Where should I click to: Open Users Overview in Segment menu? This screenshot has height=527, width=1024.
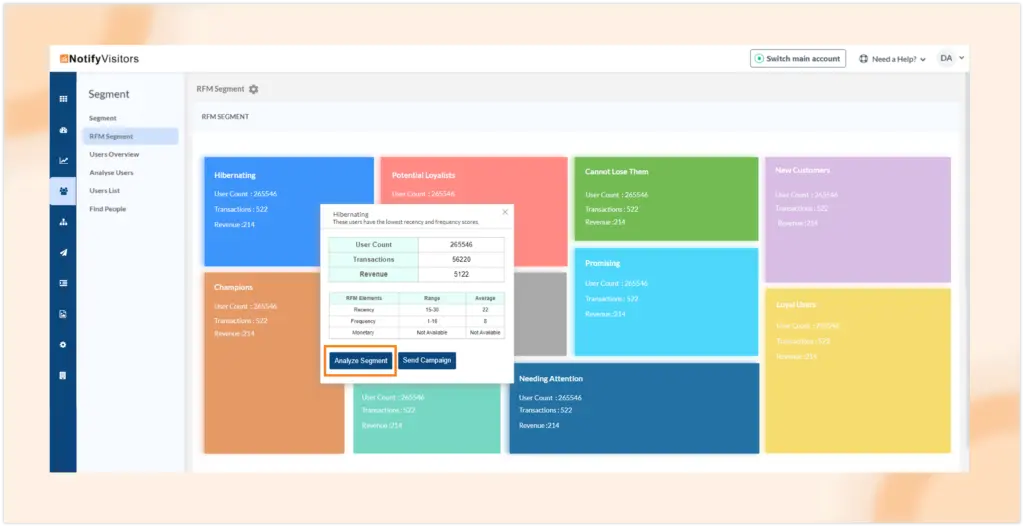(114, 155)
